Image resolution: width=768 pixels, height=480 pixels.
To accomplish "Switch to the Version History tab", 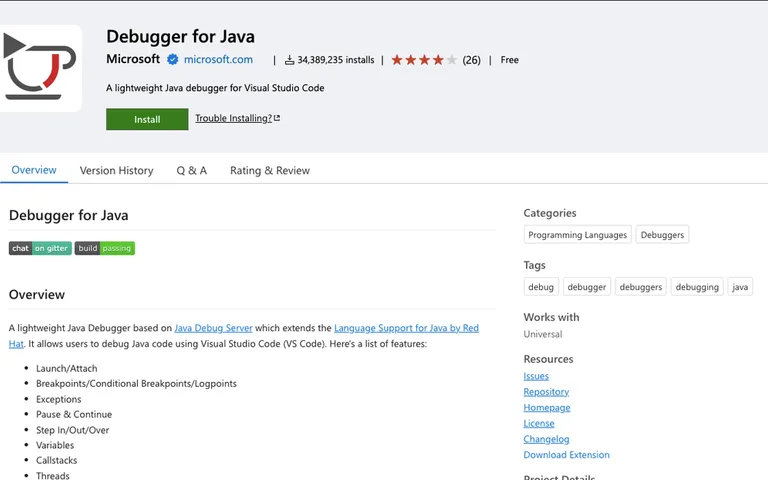I will [117, 170].
